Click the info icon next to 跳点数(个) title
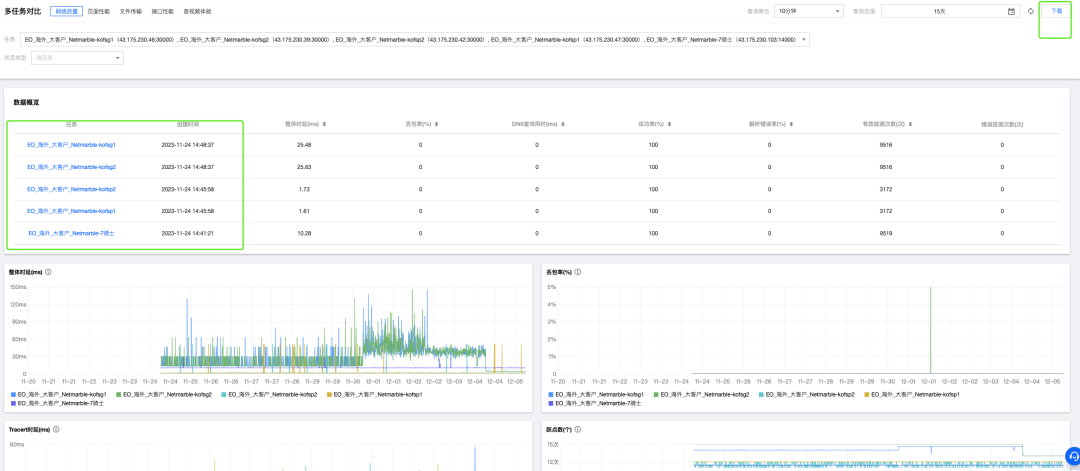 coord(577,429)
